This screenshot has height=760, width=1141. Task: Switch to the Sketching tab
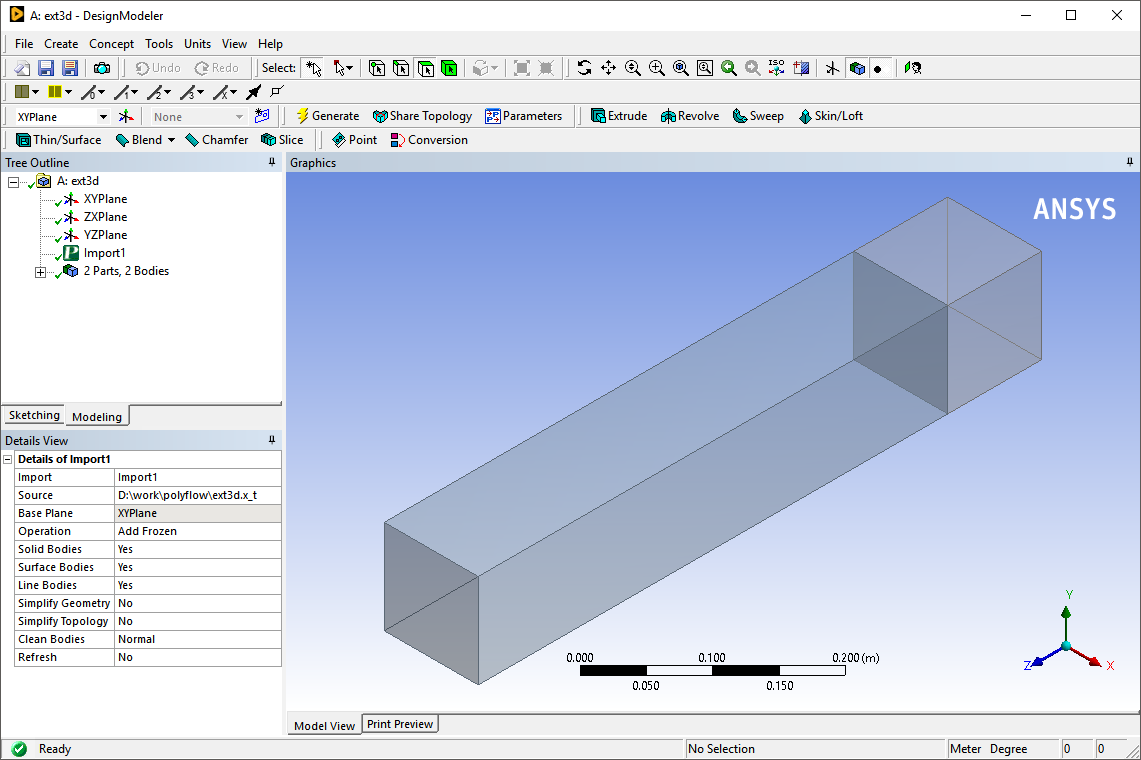[34, 415]
